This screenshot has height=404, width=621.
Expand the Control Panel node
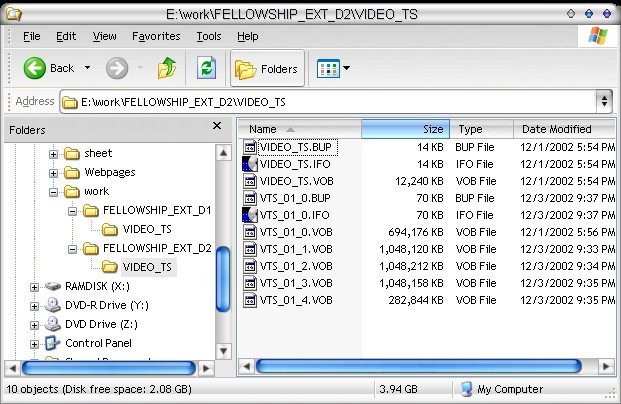[34, 344]
